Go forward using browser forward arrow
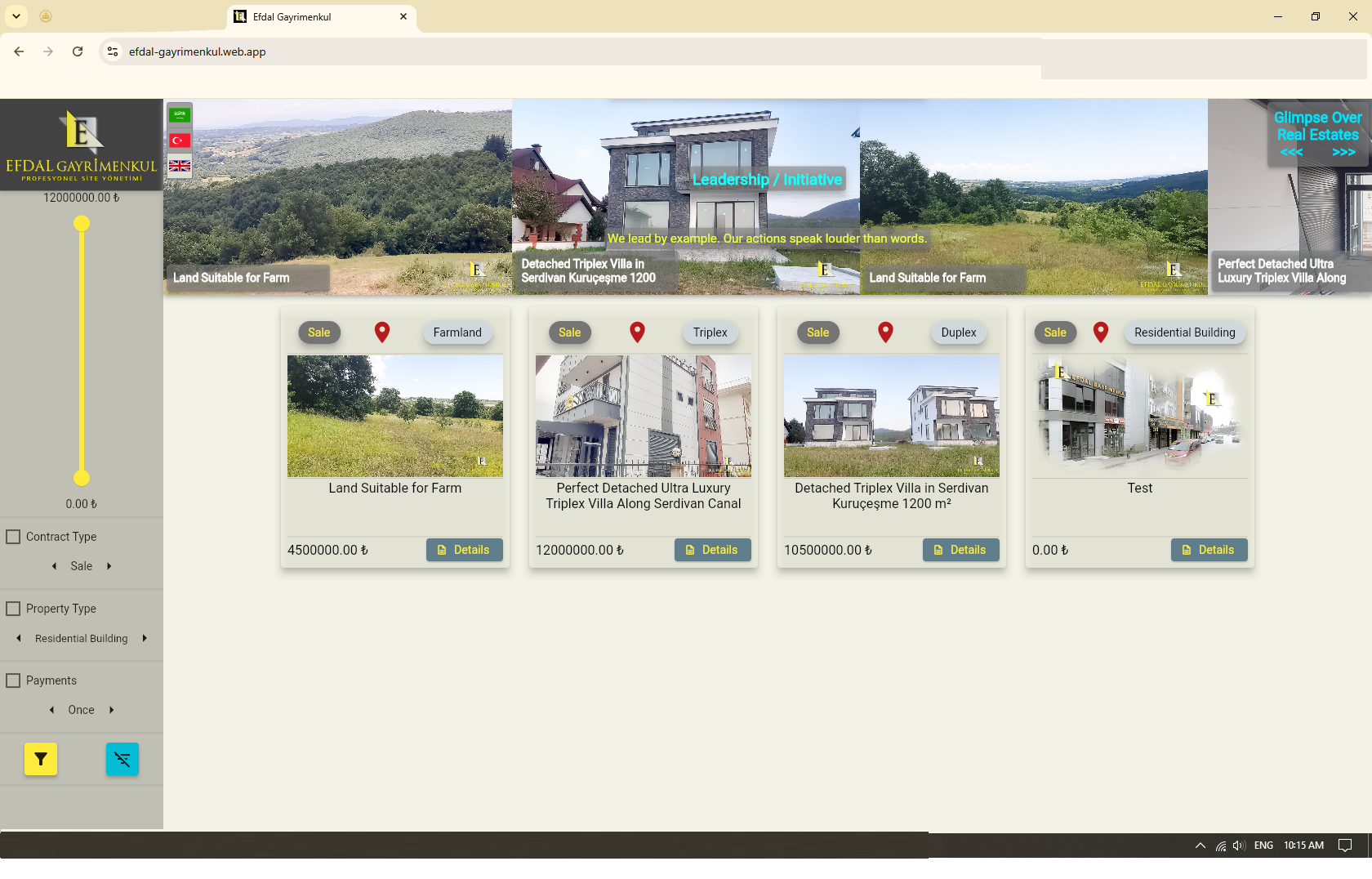 pyautogui.click(x=48, y=51)
